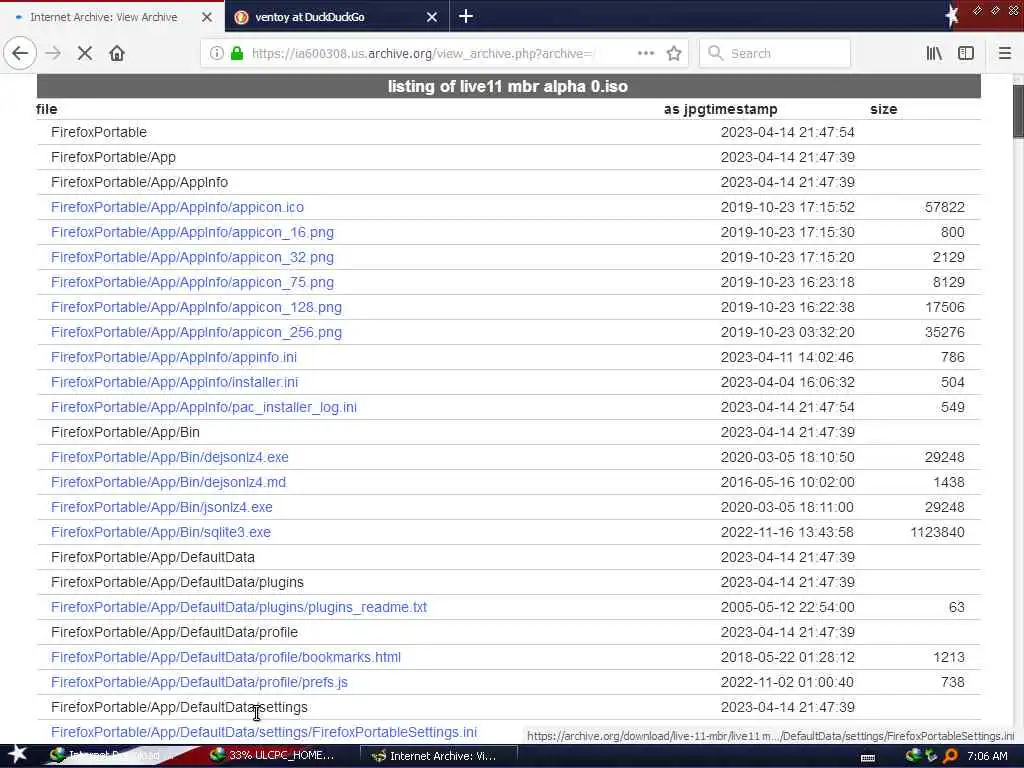Open the Firefox home page
The width and height of the screenshot is (1024, 768).
click(117, 53)
